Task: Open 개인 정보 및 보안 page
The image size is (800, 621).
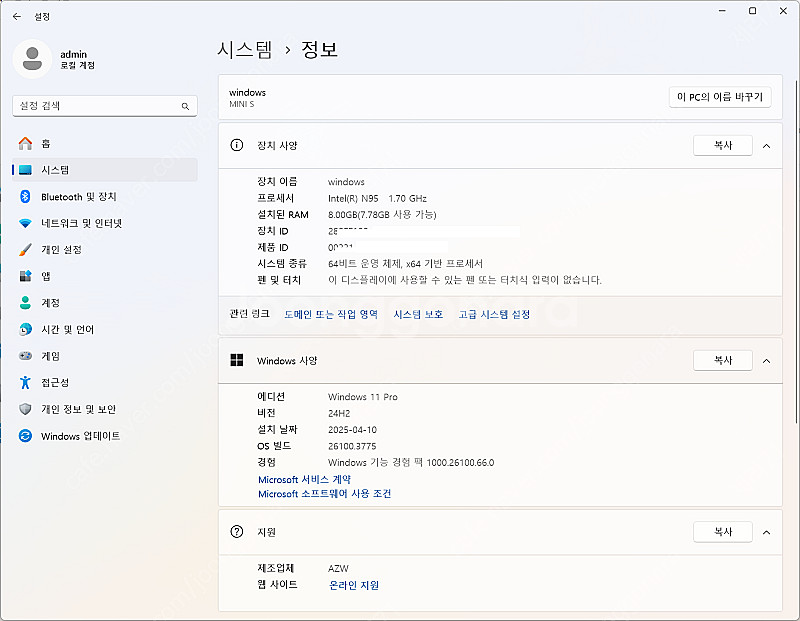Action: (105, 409)
